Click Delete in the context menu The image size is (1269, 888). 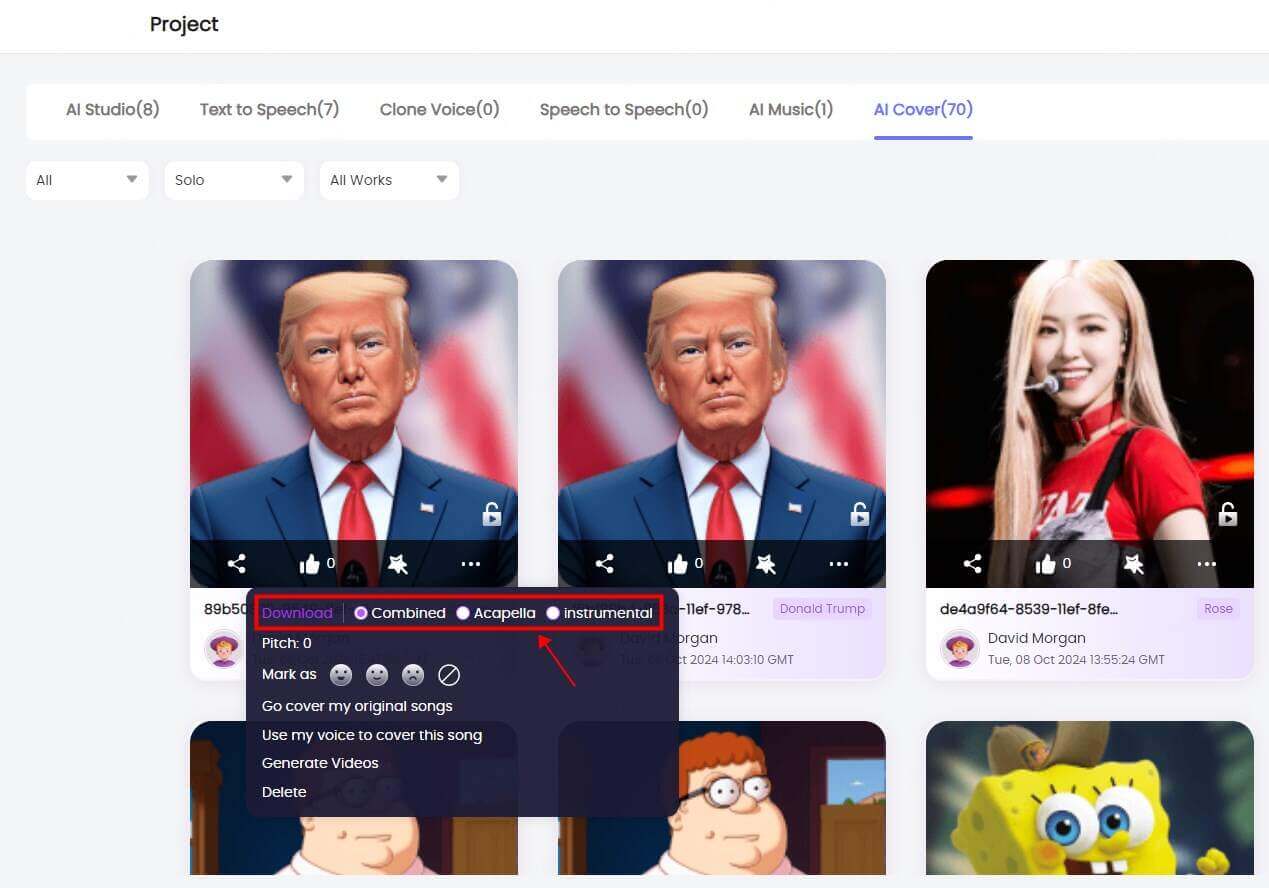284,792
